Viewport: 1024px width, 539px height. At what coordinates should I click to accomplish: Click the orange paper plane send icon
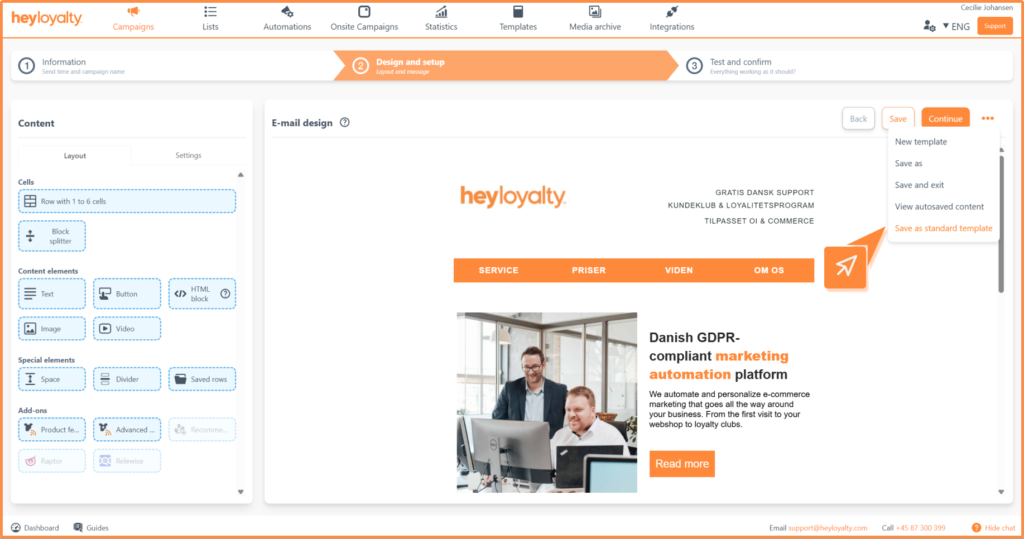pyautogui.click(x=845, y=266)
